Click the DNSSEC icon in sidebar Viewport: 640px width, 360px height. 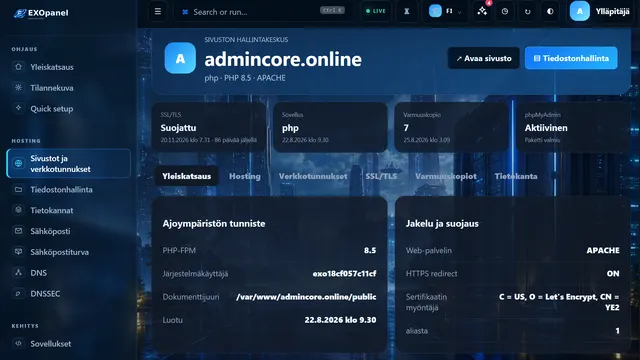coord(18,293)
